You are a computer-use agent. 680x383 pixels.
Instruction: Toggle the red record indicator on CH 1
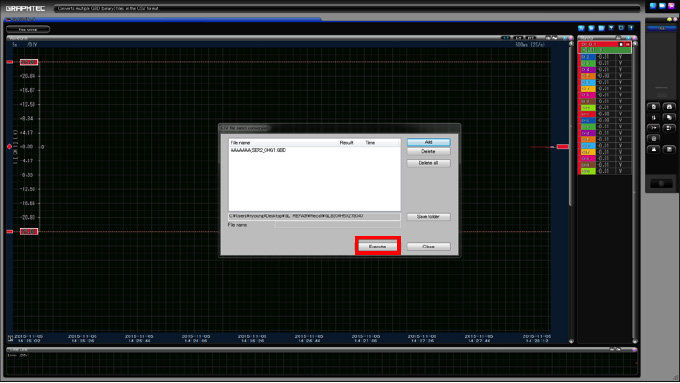pos(628,44)
